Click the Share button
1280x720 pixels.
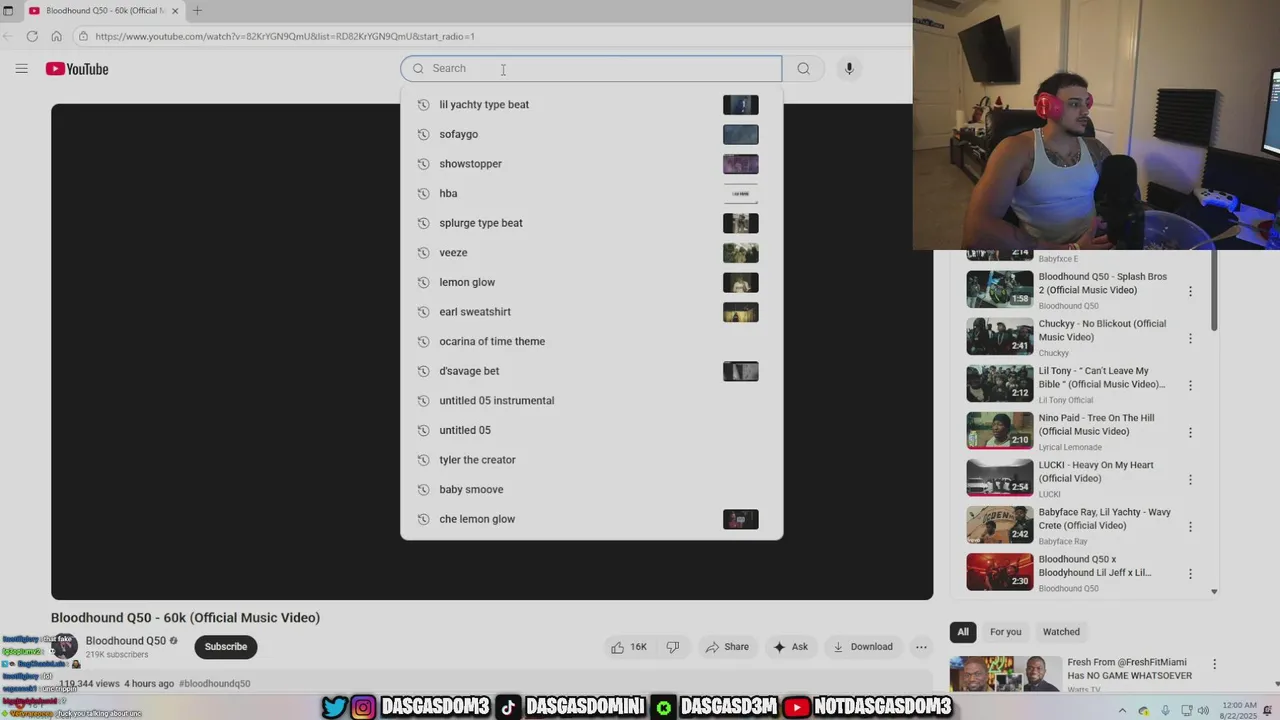pos(727,647)
